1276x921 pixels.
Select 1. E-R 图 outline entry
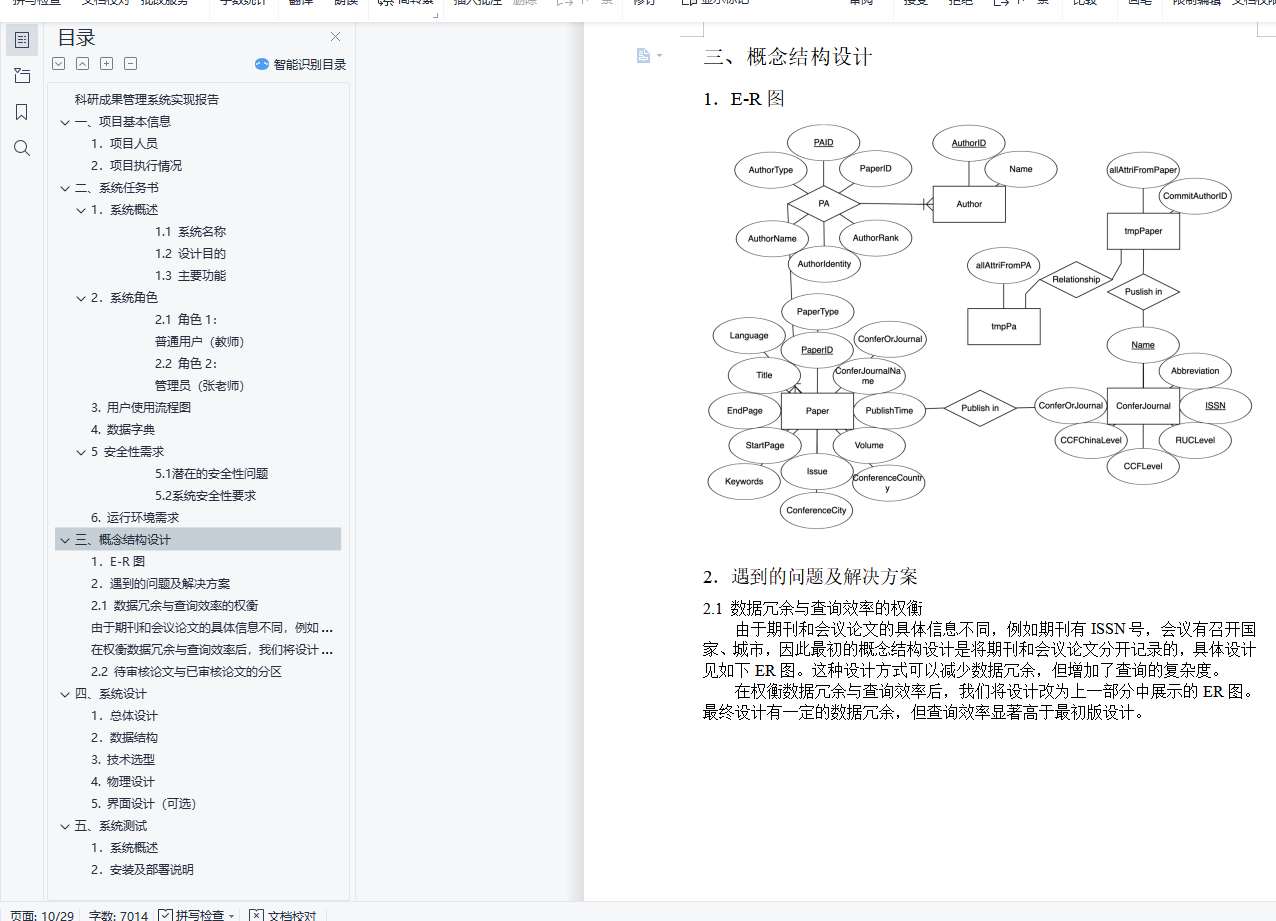[x=118, y=562]
